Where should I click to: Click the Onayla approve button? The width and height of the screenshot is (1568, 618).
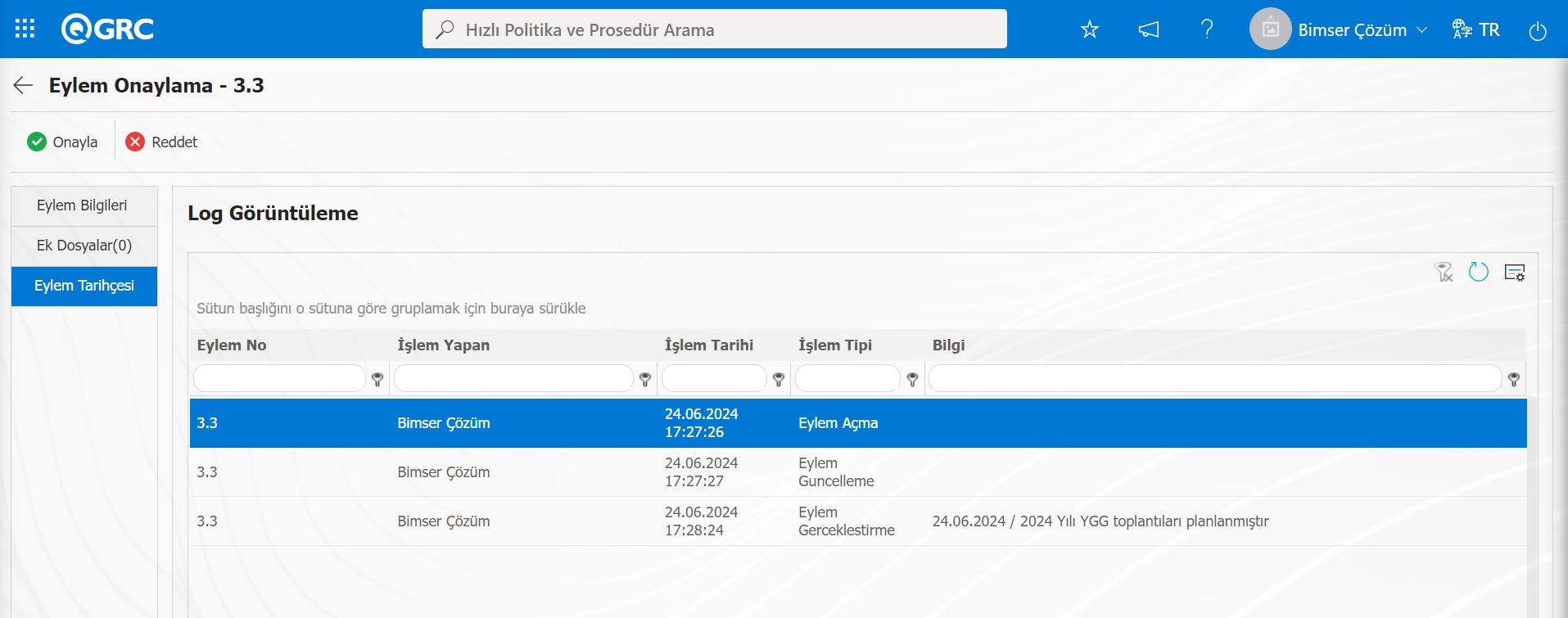click(x=62, y=142)
